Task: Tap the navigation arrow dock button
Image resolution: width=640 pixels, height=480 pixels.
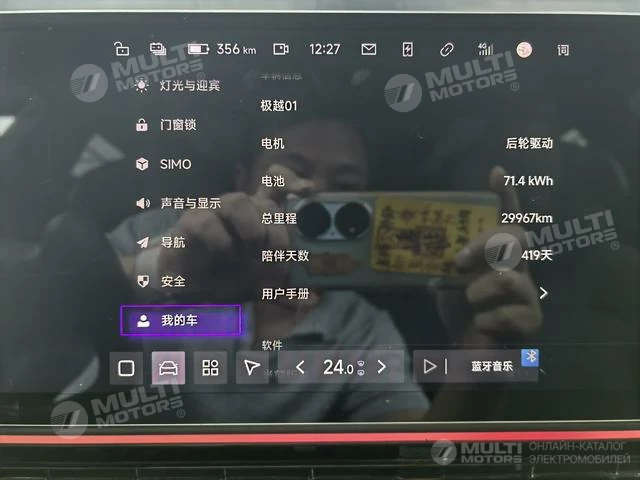Action: pos(252,367)
